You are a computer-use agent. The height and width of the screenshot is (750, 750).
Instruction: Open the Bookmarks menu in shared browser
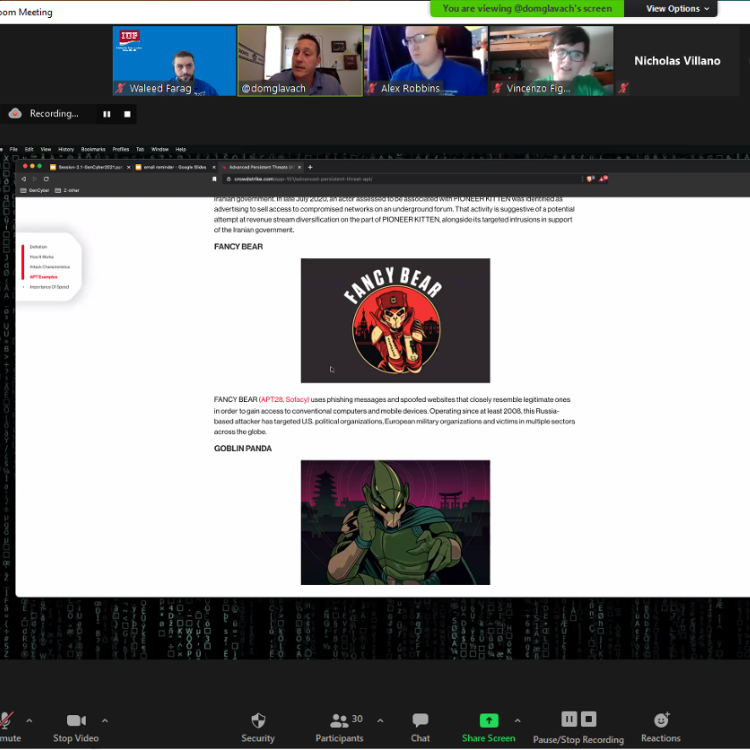point(93,149)
